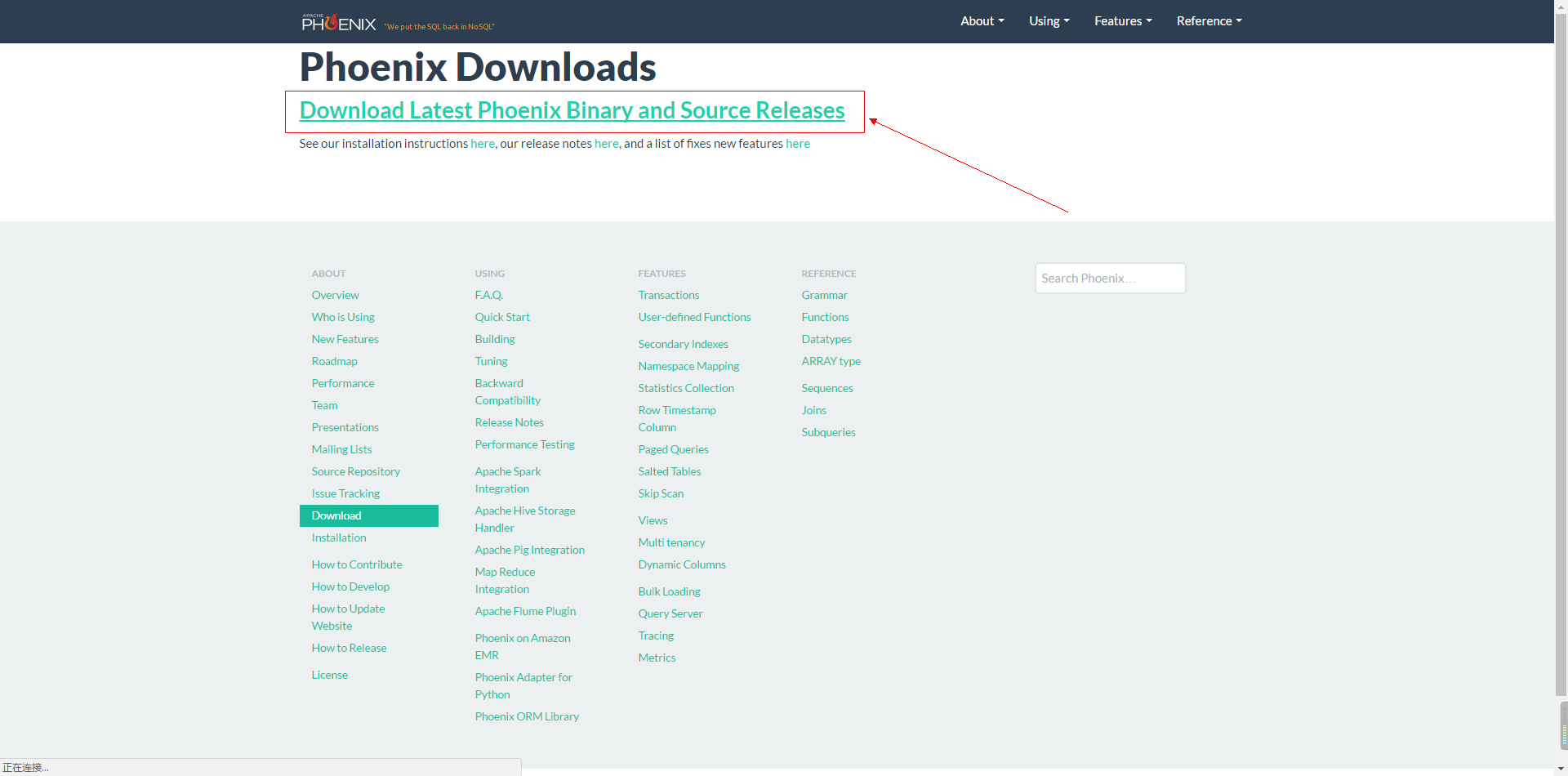Viewport: 1568px width, 776px height.
Task: Open the installation instructions 'here' link
Action: click(x=483, y=144)
